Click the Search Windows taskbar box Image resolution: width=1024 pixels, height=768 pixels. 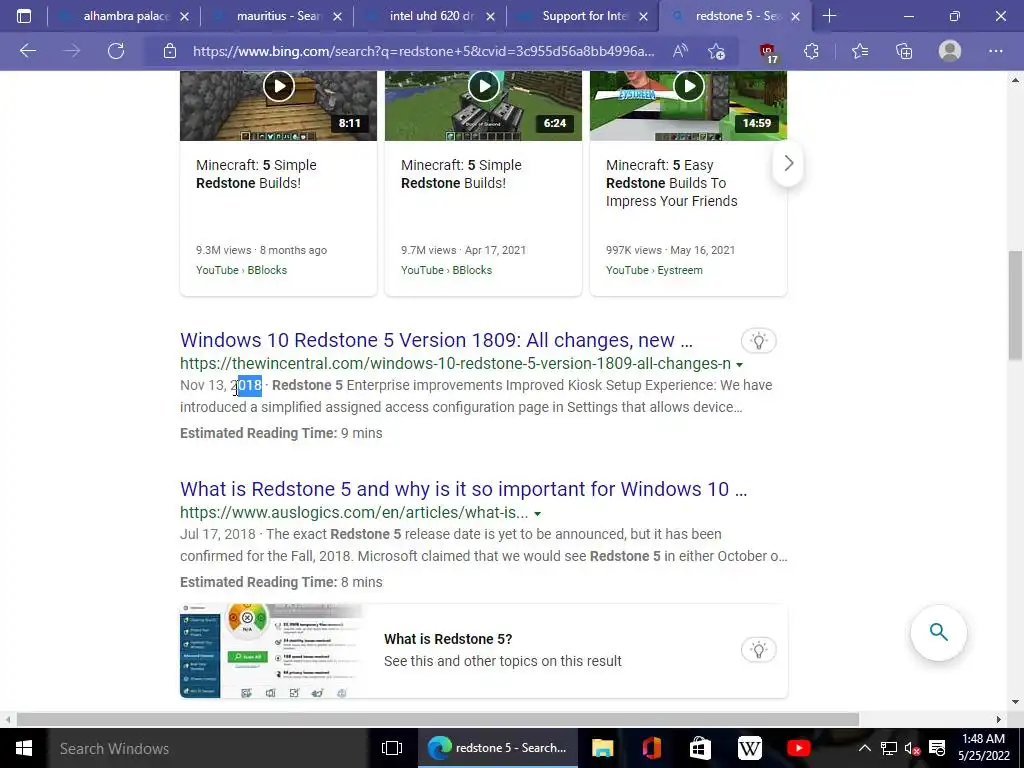(x=208, y=748)
